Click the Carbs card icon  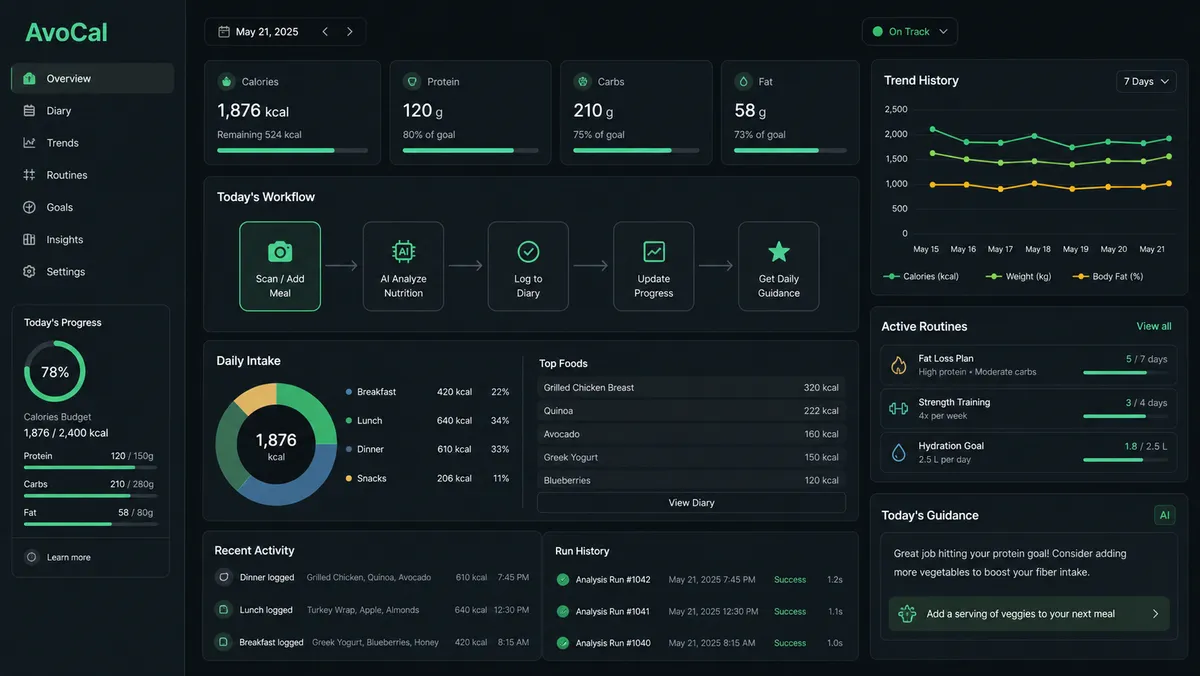[582, 81]
